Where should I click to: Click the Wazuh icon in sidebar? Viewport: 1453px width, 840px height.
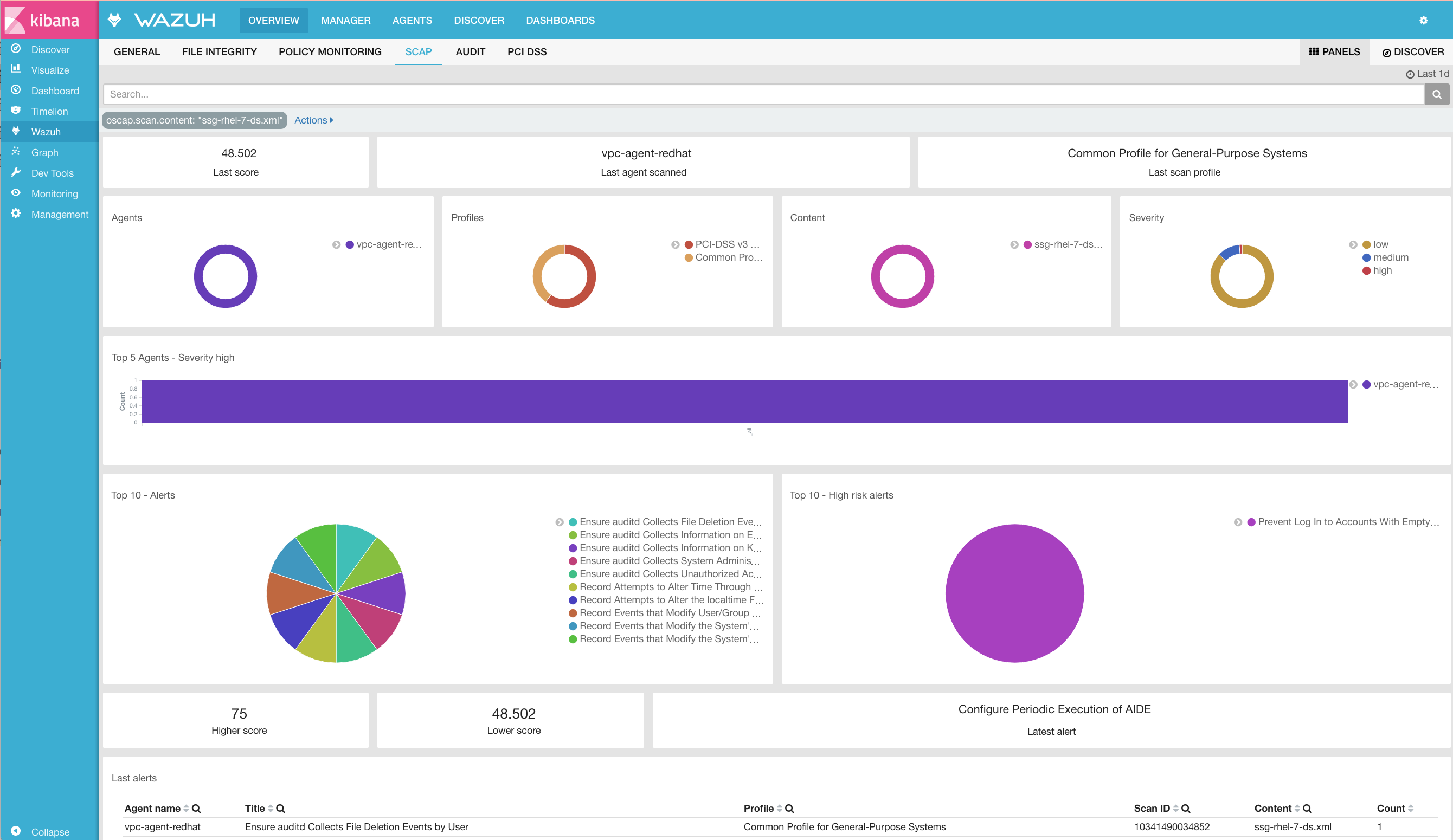pos(15,131)
